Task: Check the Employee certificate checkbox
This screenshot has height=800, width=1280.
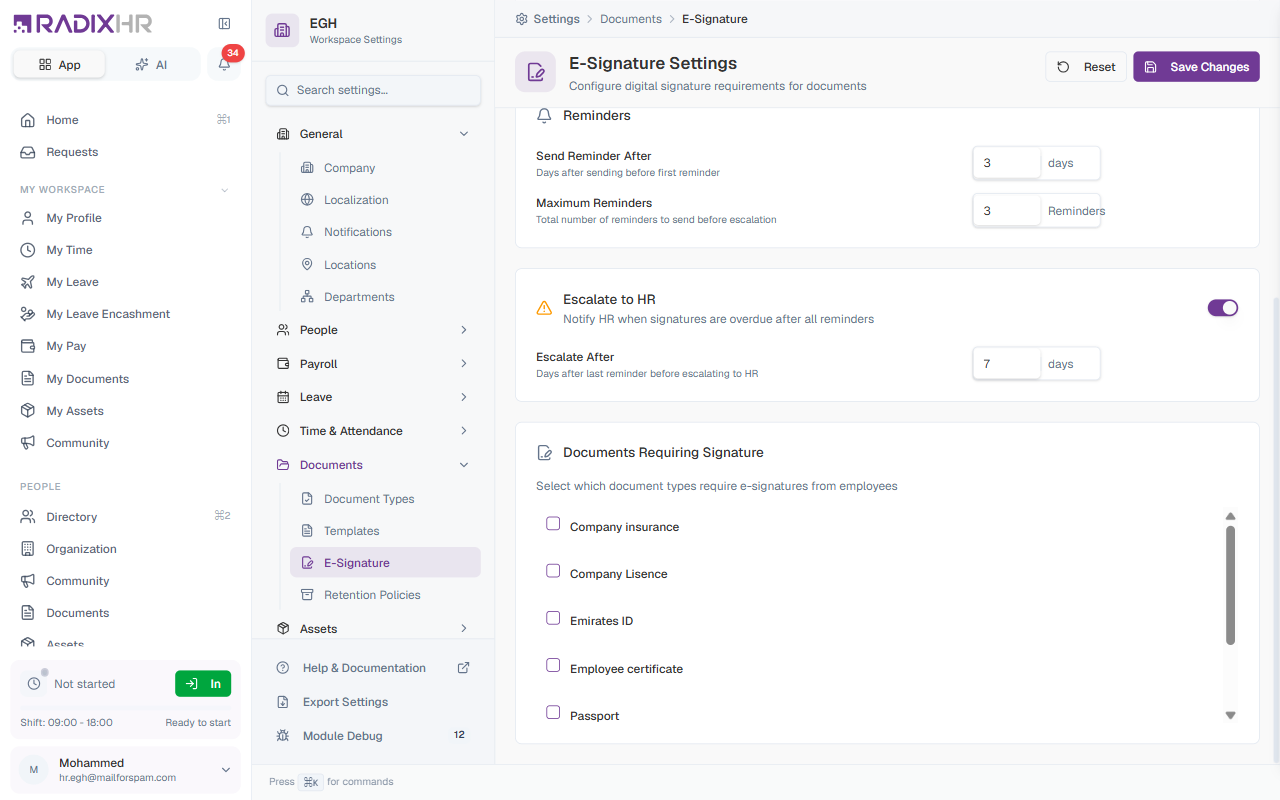Action: click(x=553, y=665)
